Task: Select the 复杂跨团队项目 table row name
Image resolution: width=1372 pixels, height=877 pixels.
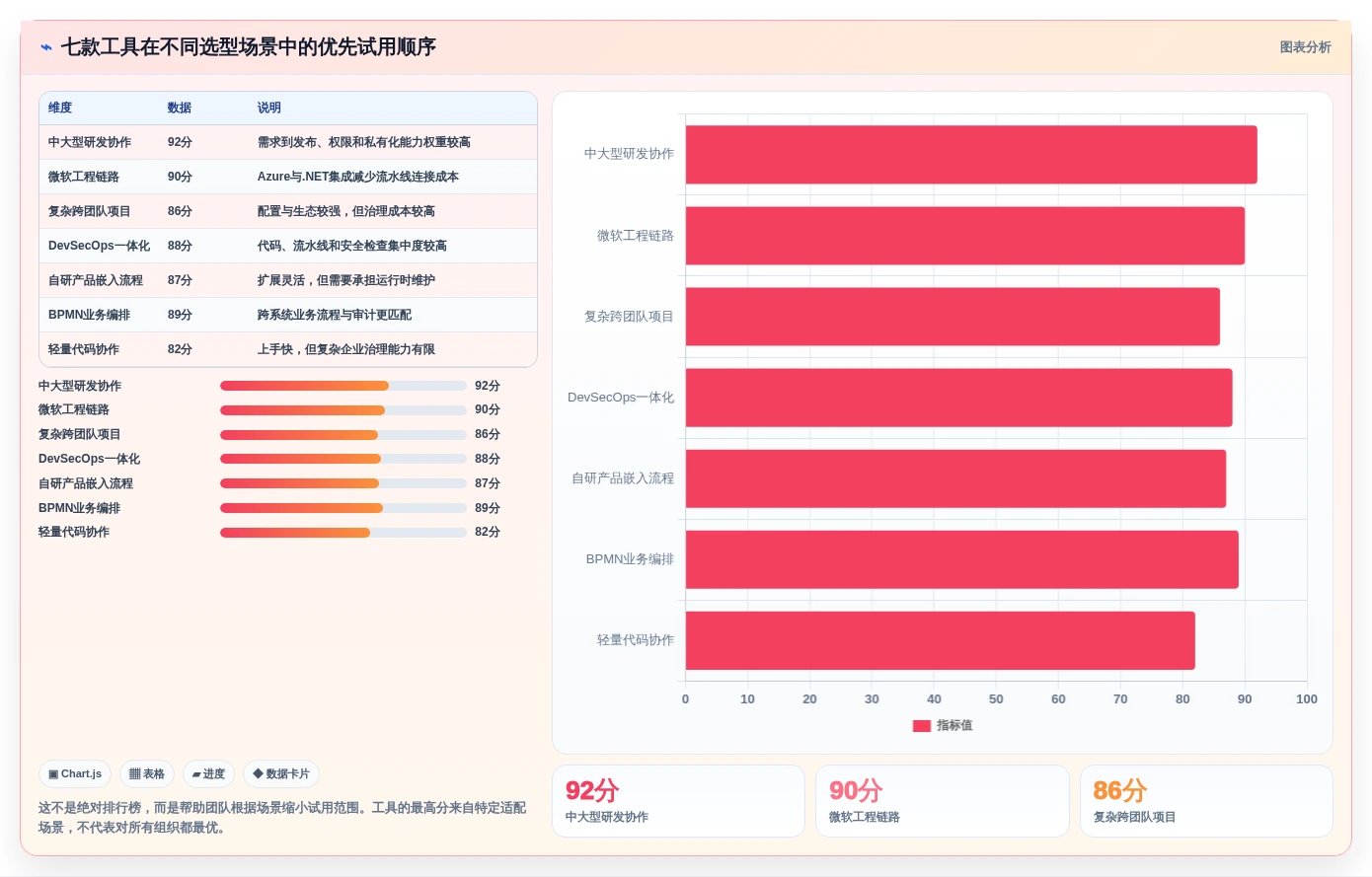Action: pos(90,211)
